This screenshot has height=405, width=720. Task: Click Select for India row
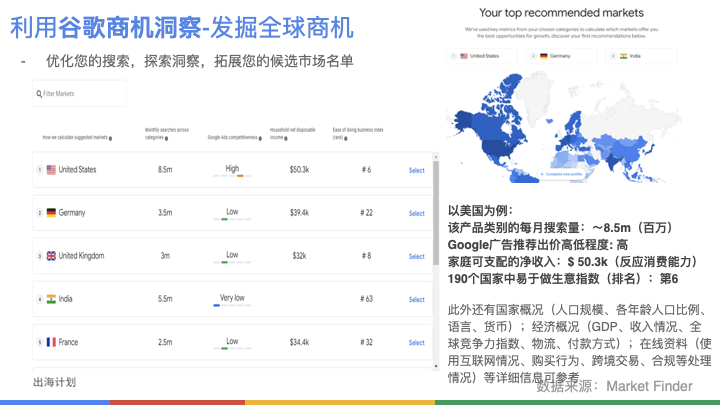click(x=416, y=300)
